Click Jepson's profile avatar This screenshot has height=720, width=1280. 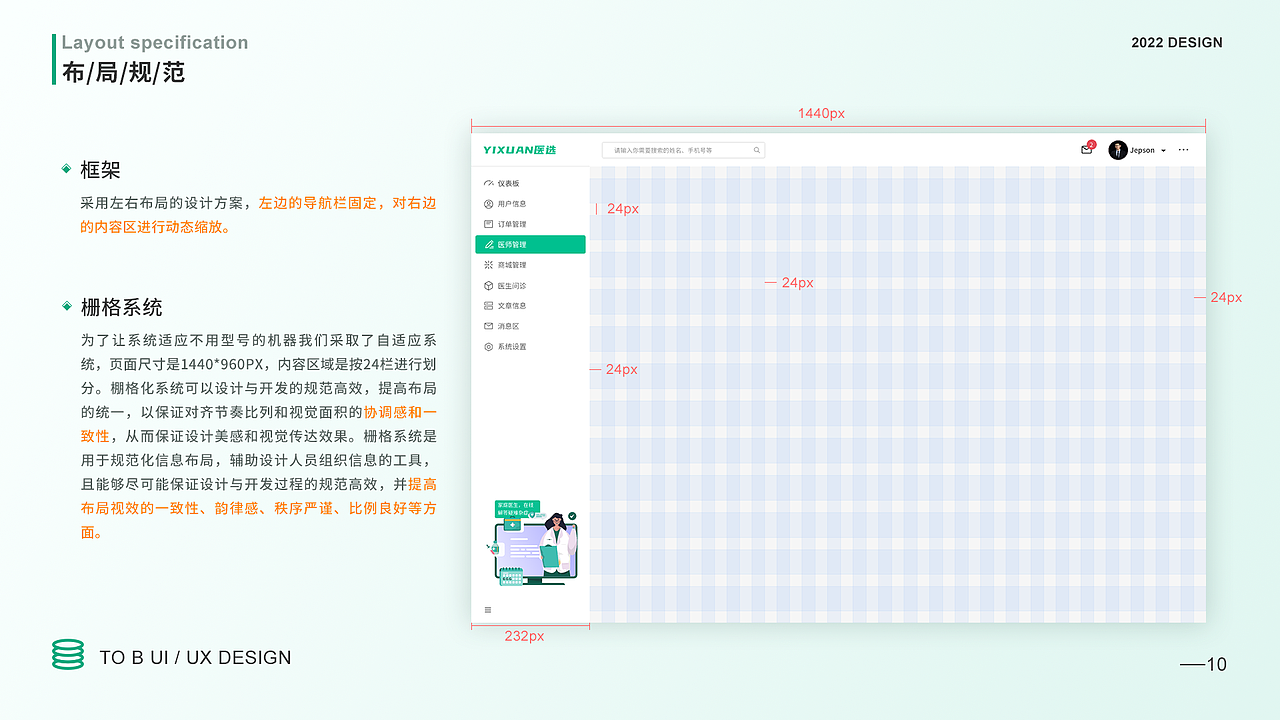coord(1118,150)
